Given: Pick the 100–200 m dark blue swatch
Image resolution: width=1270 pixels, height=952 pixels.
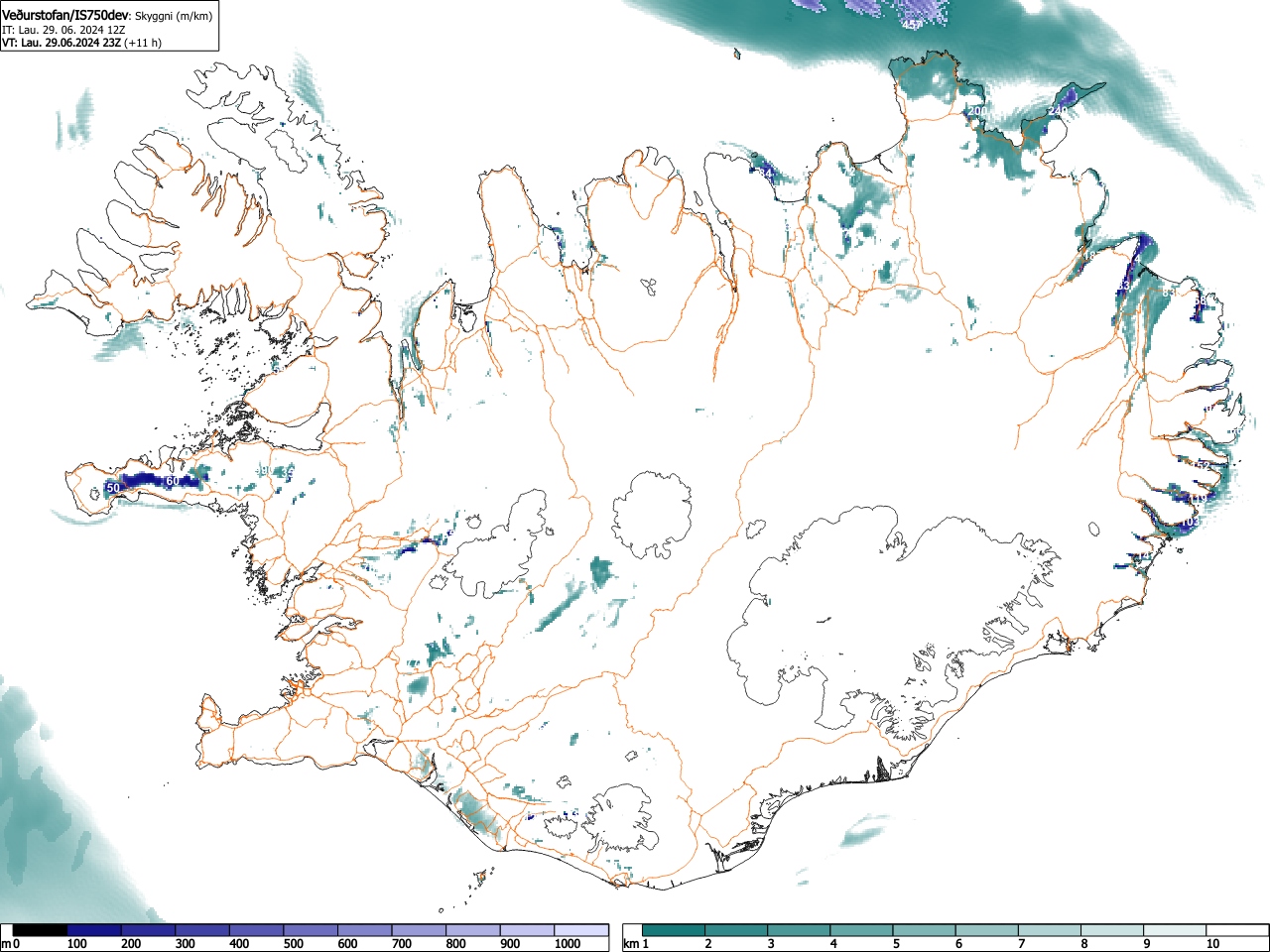Looking at the screenshot, I should [x=94, y=930].
